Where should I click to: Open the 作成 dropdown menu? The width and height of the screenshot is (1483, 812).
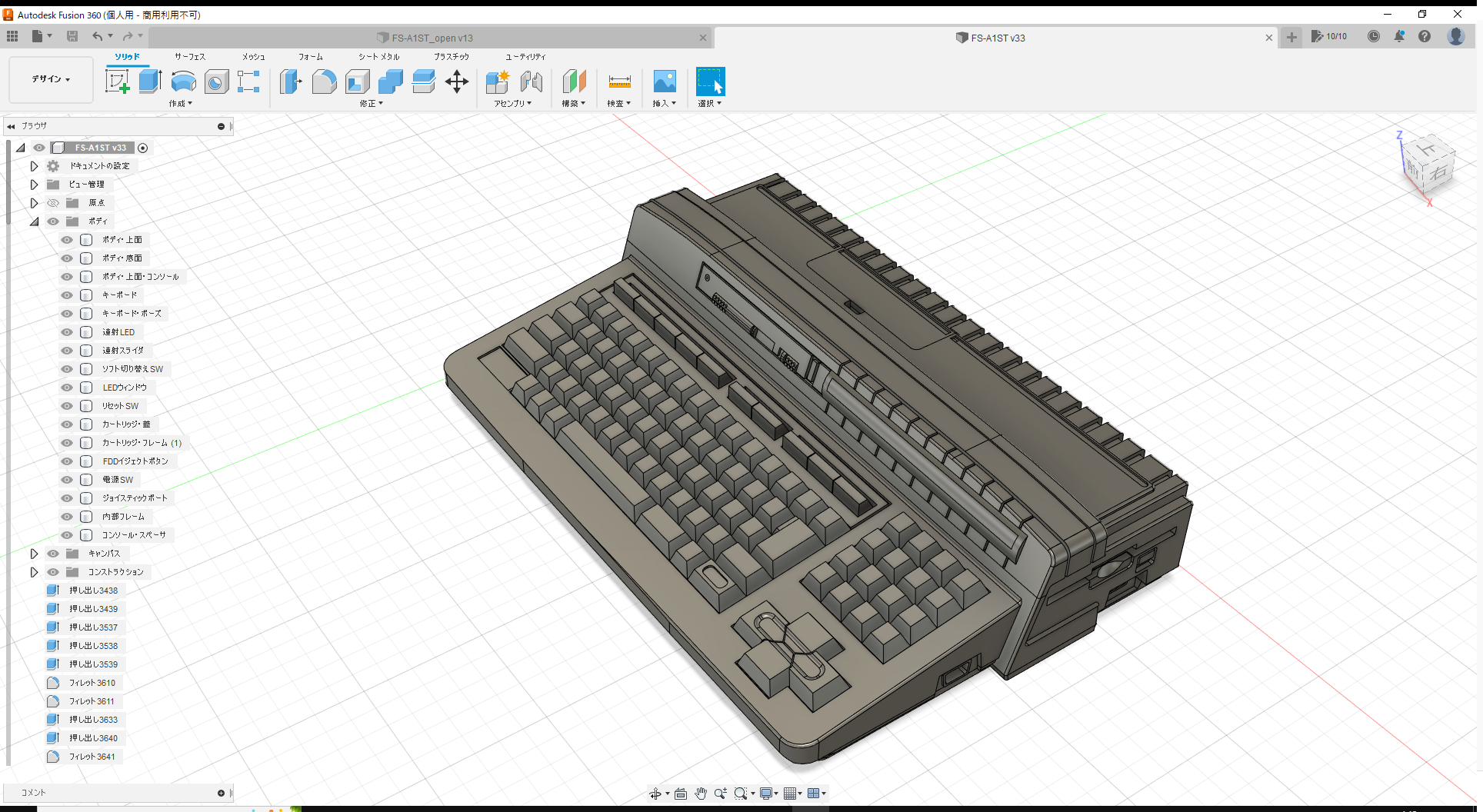pyautogui.click(x=181, y=103)
